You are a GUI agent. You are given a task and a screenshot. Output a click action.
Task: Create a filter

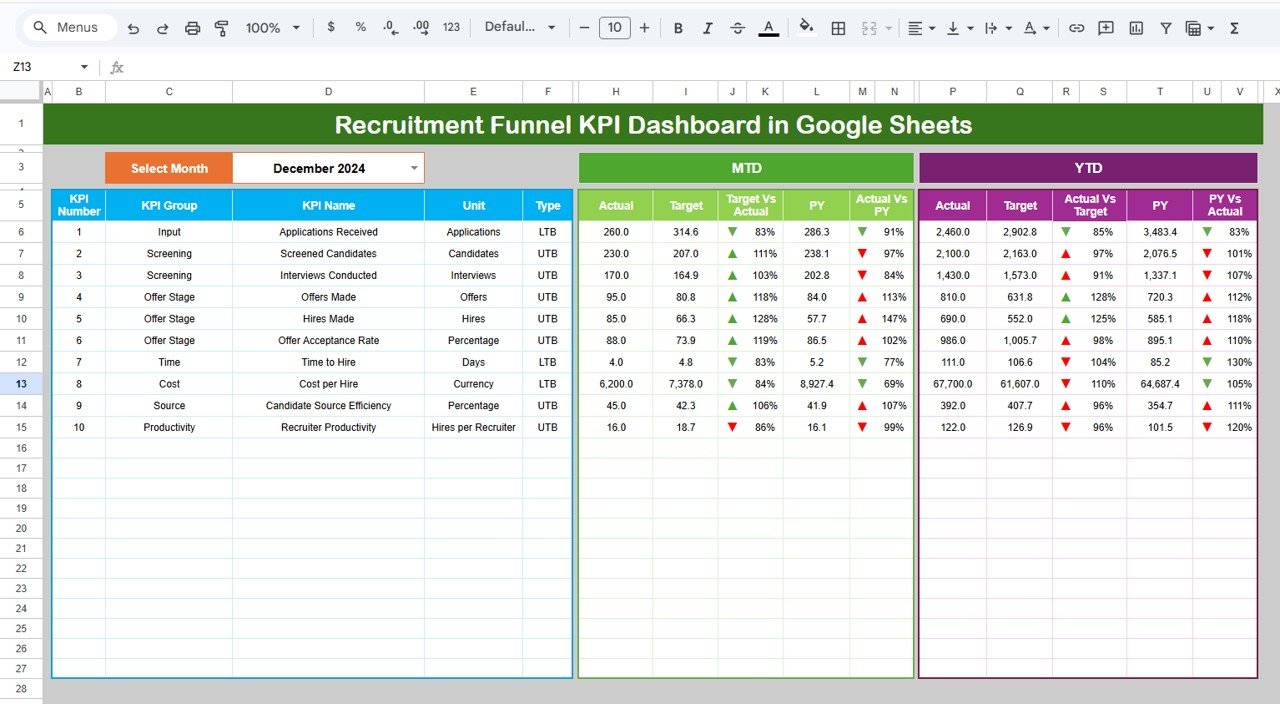[x=1166, y=27]
